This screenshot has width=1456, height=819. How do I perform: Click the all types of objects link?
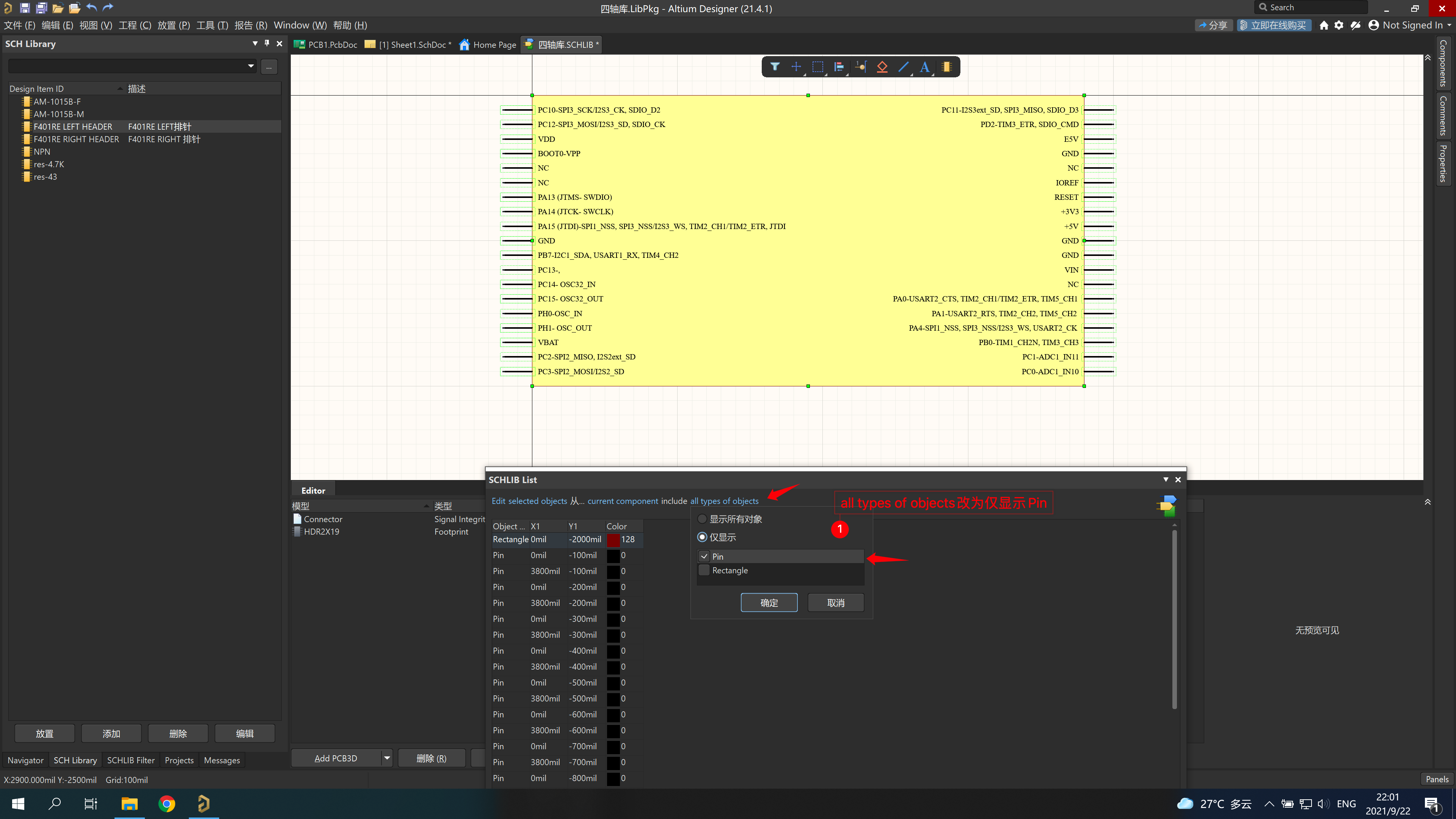coord(724,501)
